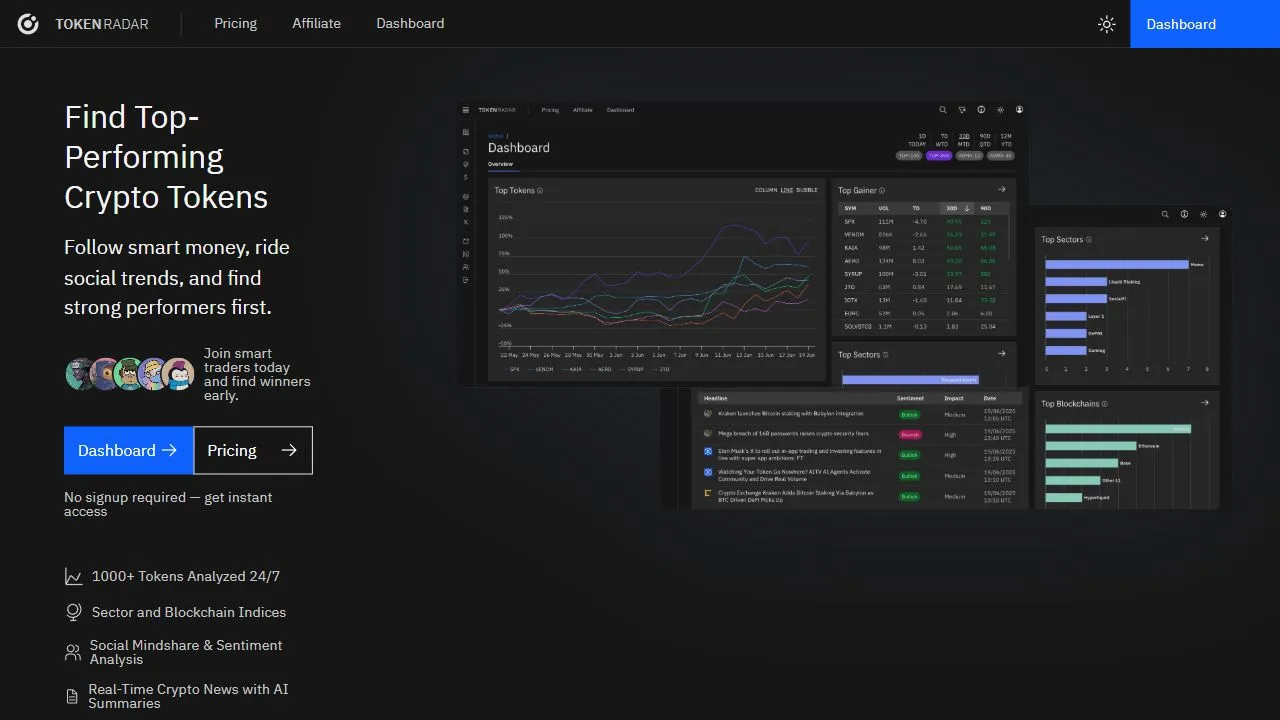Select BUBBLE chart view in Top Tokens preview

(807, 190)
